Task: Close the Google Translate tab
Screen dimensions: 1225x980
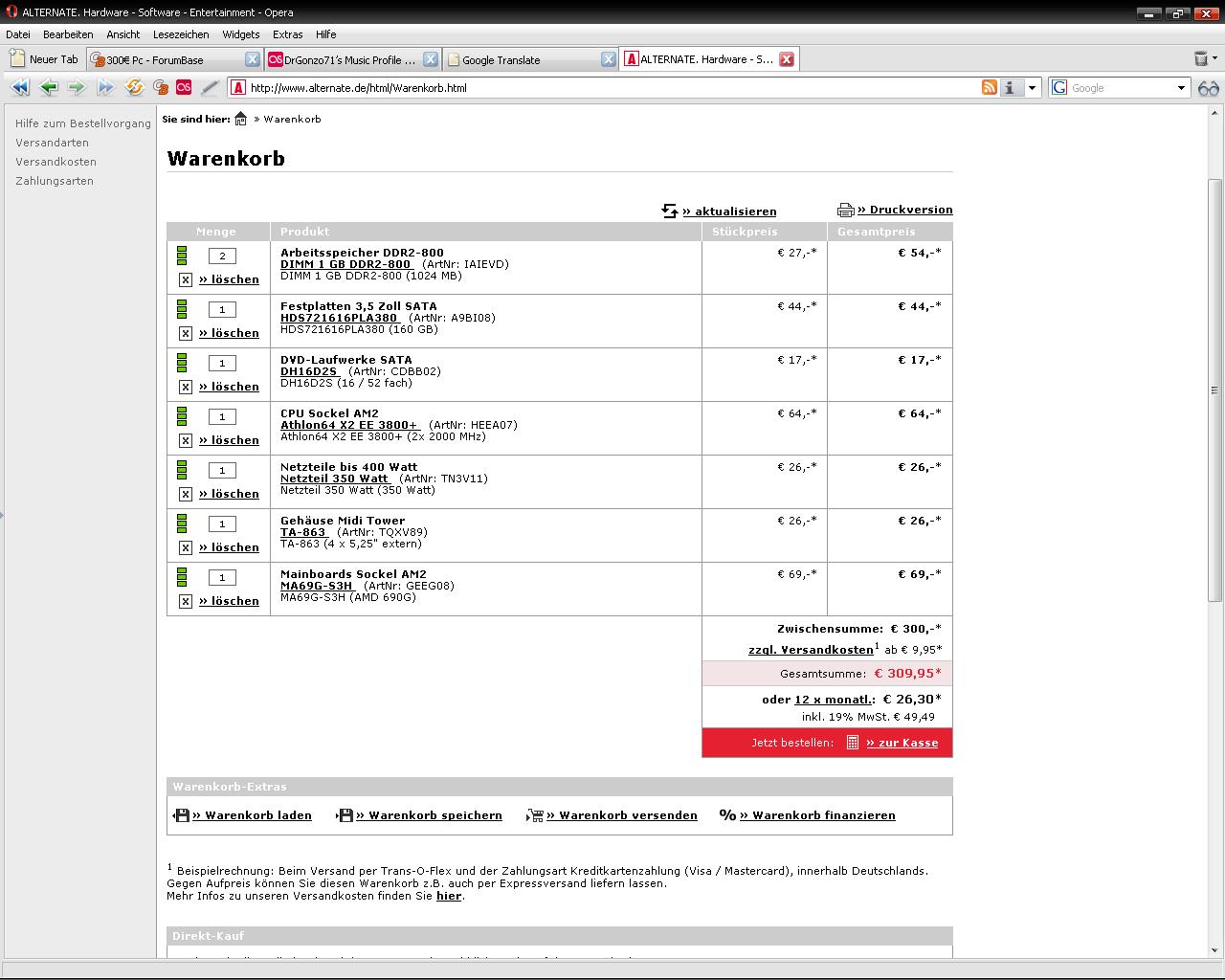Action: coord(608,59)
